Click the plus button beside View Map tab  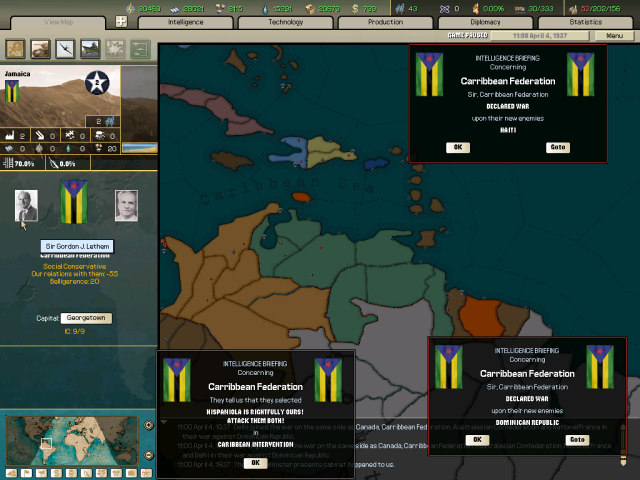[x=121, y=21]
